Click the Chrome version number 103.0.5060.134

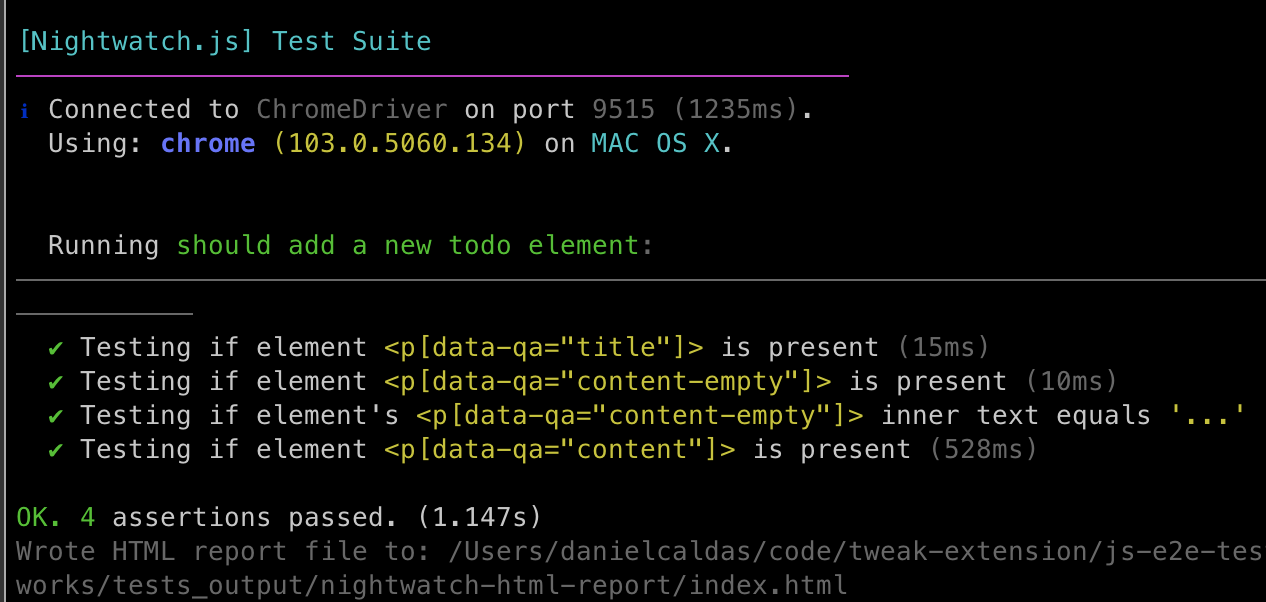tap(400, 144)
